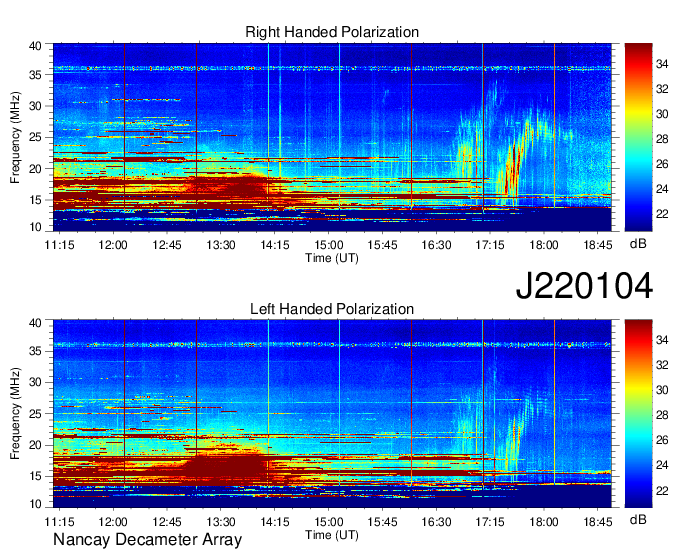Click the burst arcs near 17:30 in the right-handed plot
Image resolution: width=680 pixels, height=552 pixels.
pyautogui.click(x=514, y=165)
